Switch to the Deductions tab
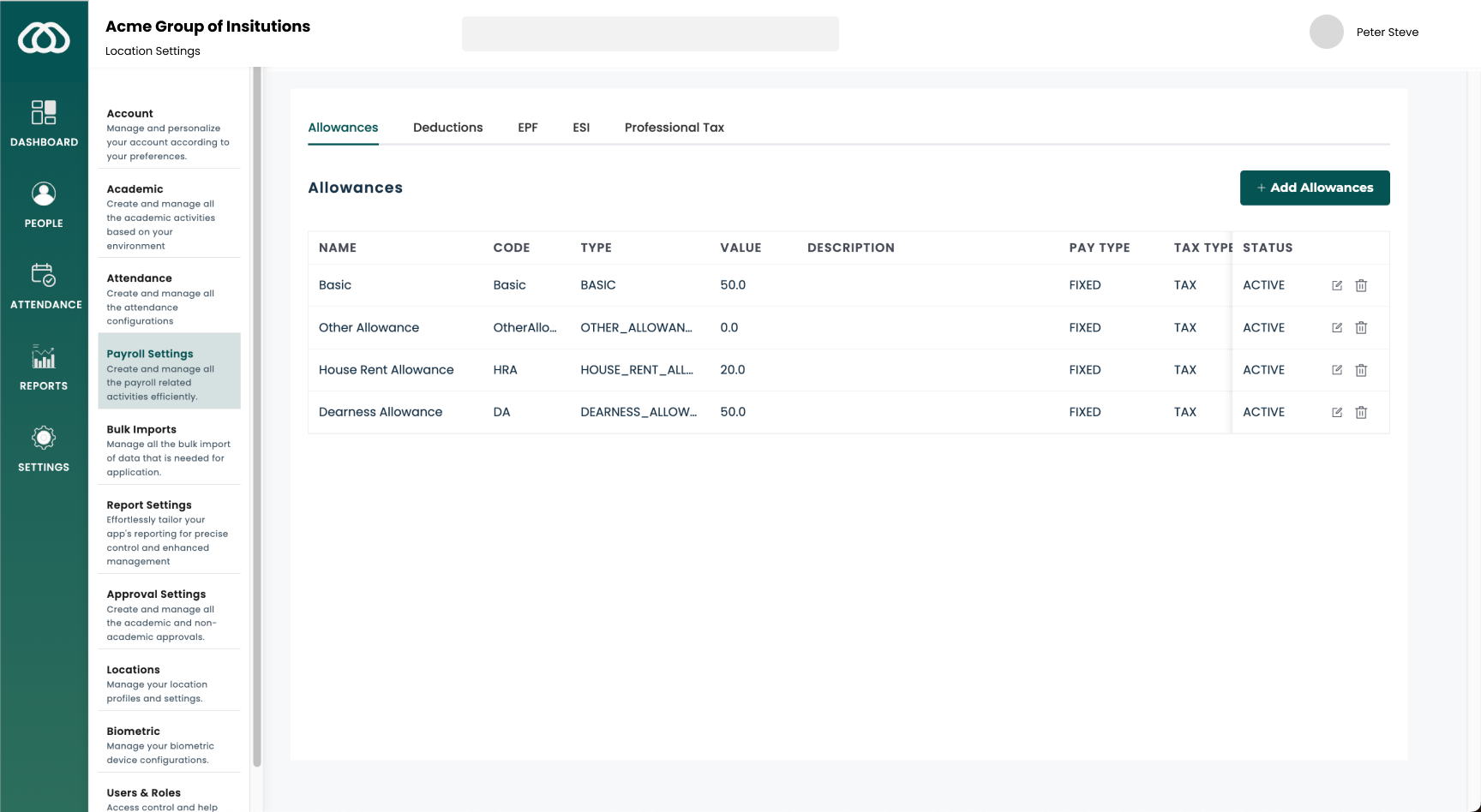The height and width of the screenshot is (812, 1481). pos(447,128)
